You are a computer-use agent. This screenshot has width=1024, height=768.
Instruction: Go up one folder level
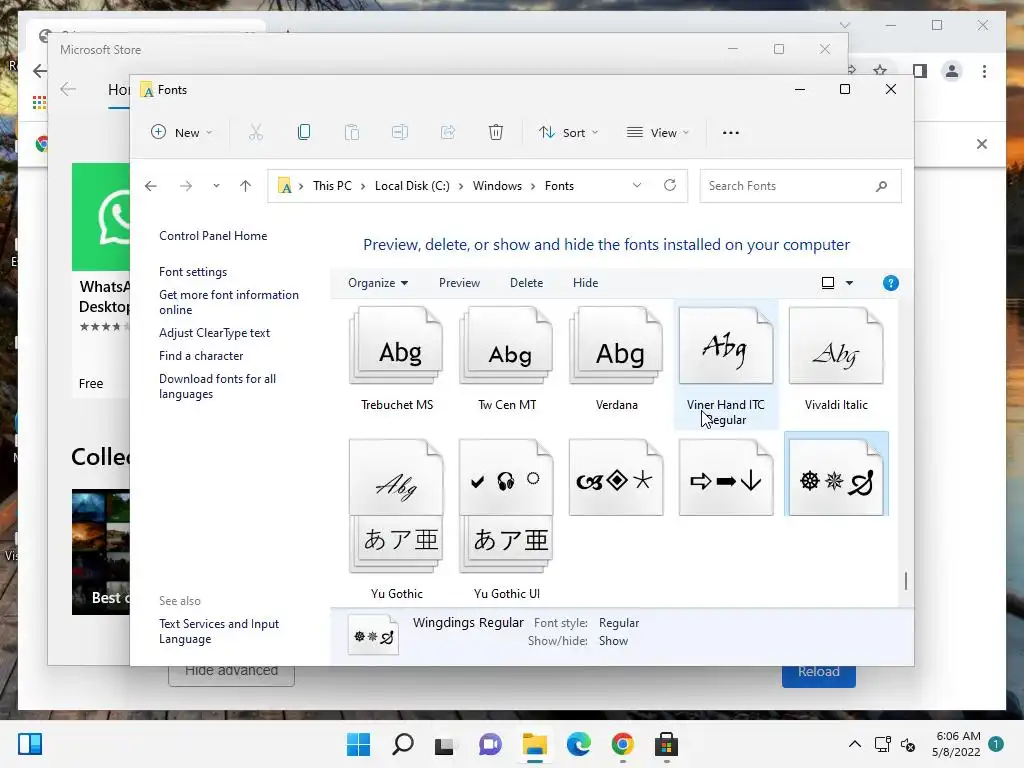click(x=246, y=186)
